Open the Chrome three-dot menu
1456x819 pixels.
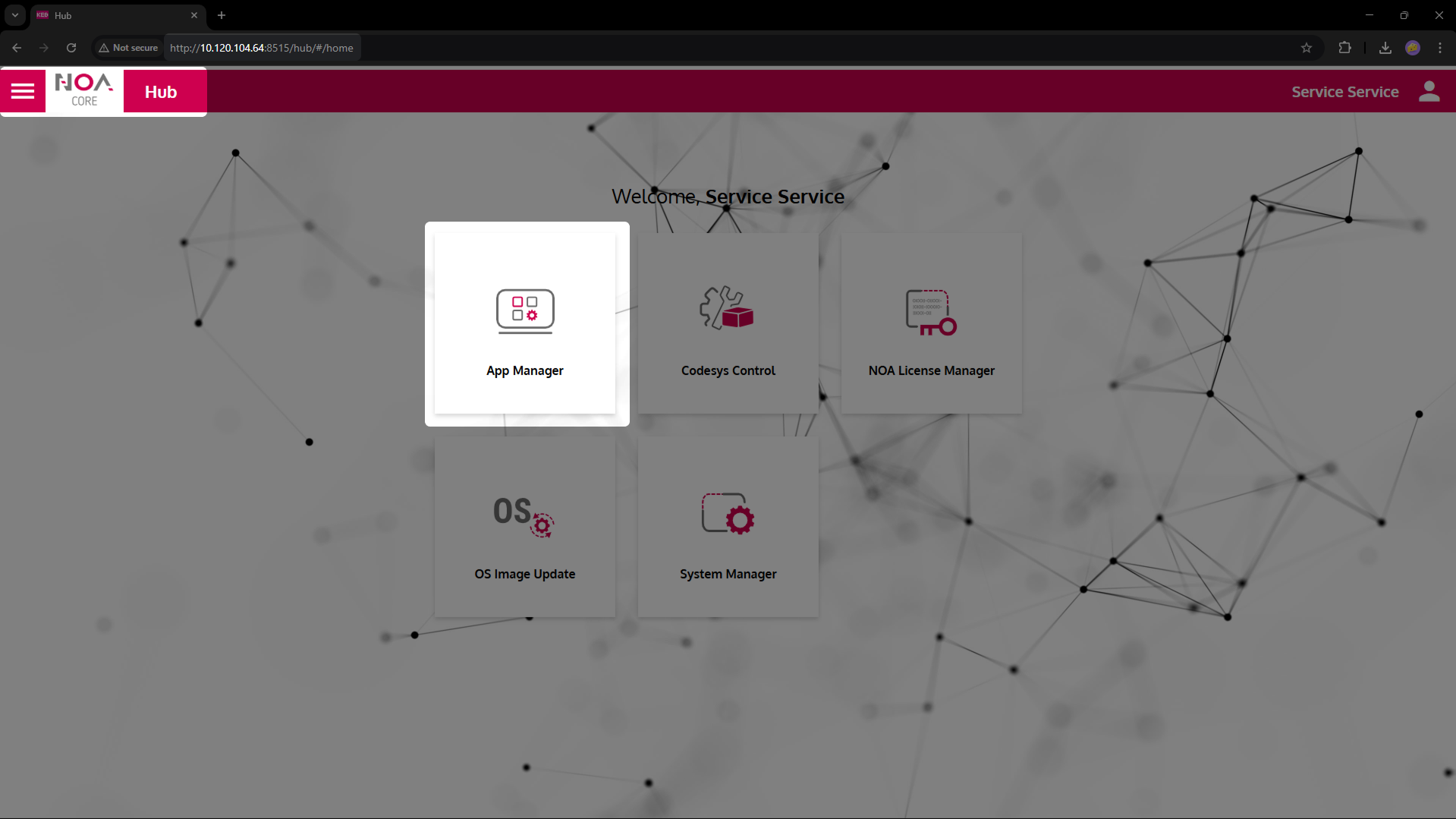point(1439,48)
